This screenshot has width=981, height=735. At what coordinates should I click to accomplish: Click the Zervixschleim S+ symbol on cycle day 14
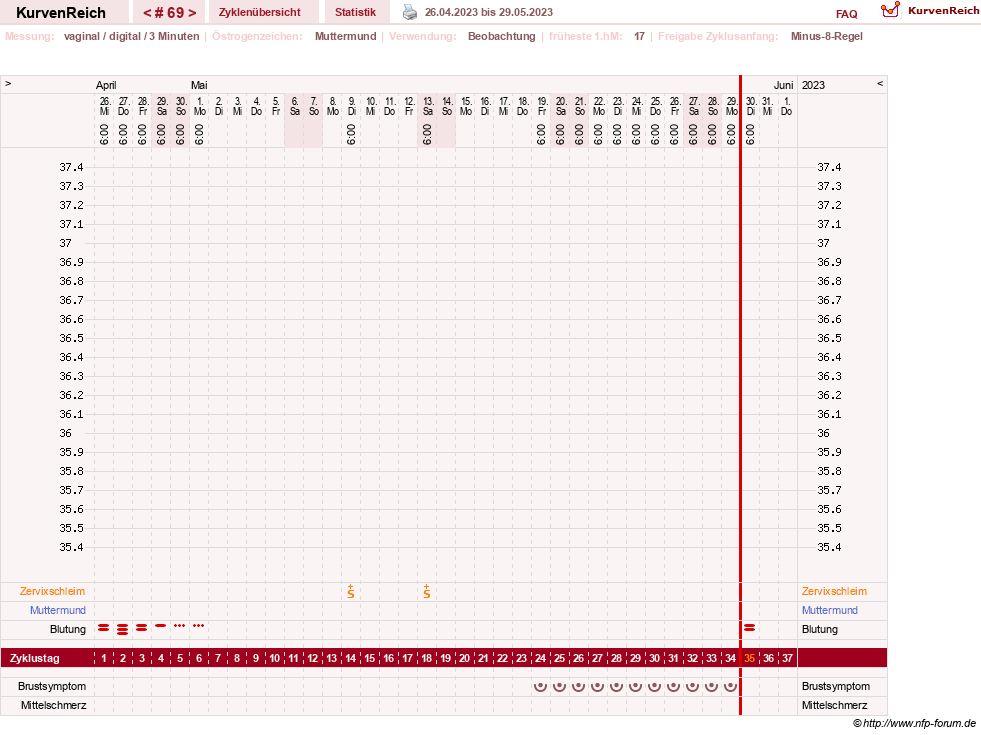coord(351,591)
